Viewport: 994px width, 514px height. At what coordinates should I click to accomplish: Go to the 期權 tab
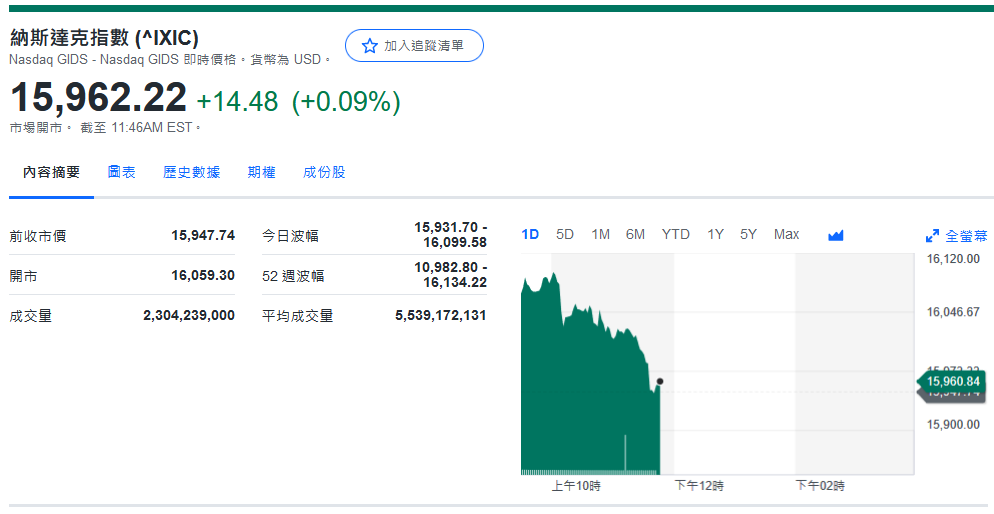[261, 172]
